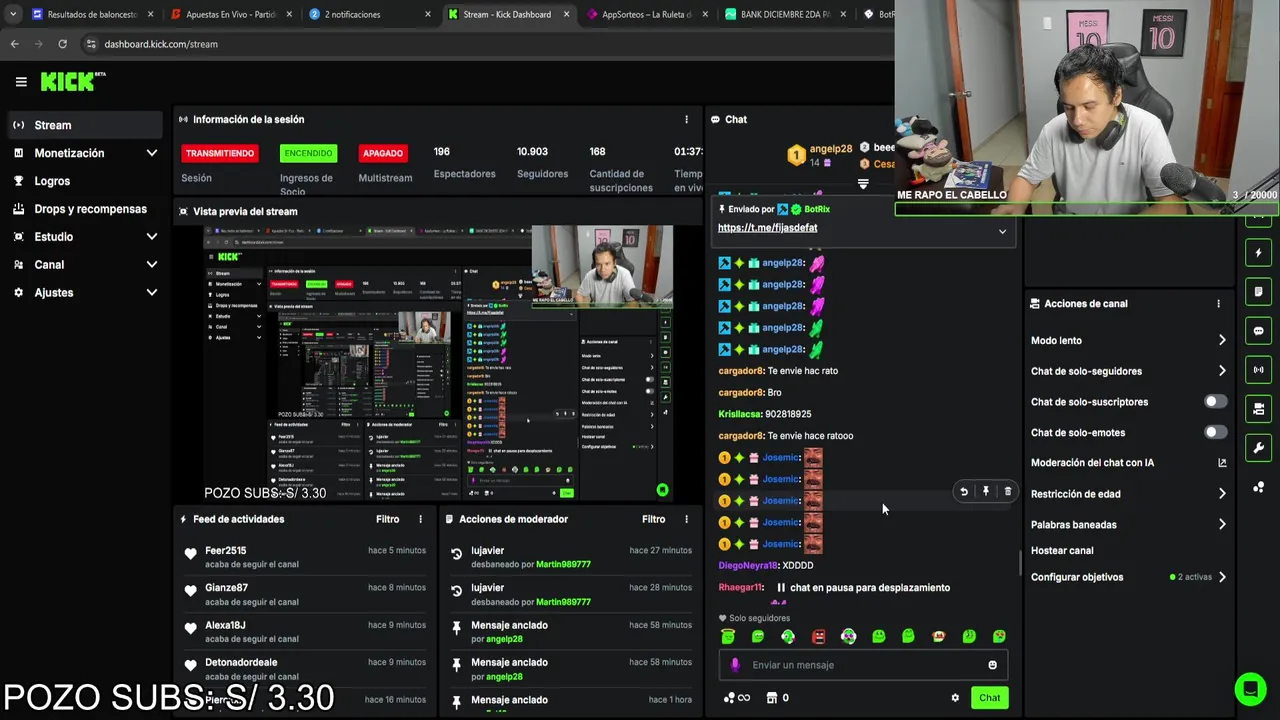Delete the hovered Josemic chat message
Viewport: 1280px width, 720px height.
[x=1007, y=491]
